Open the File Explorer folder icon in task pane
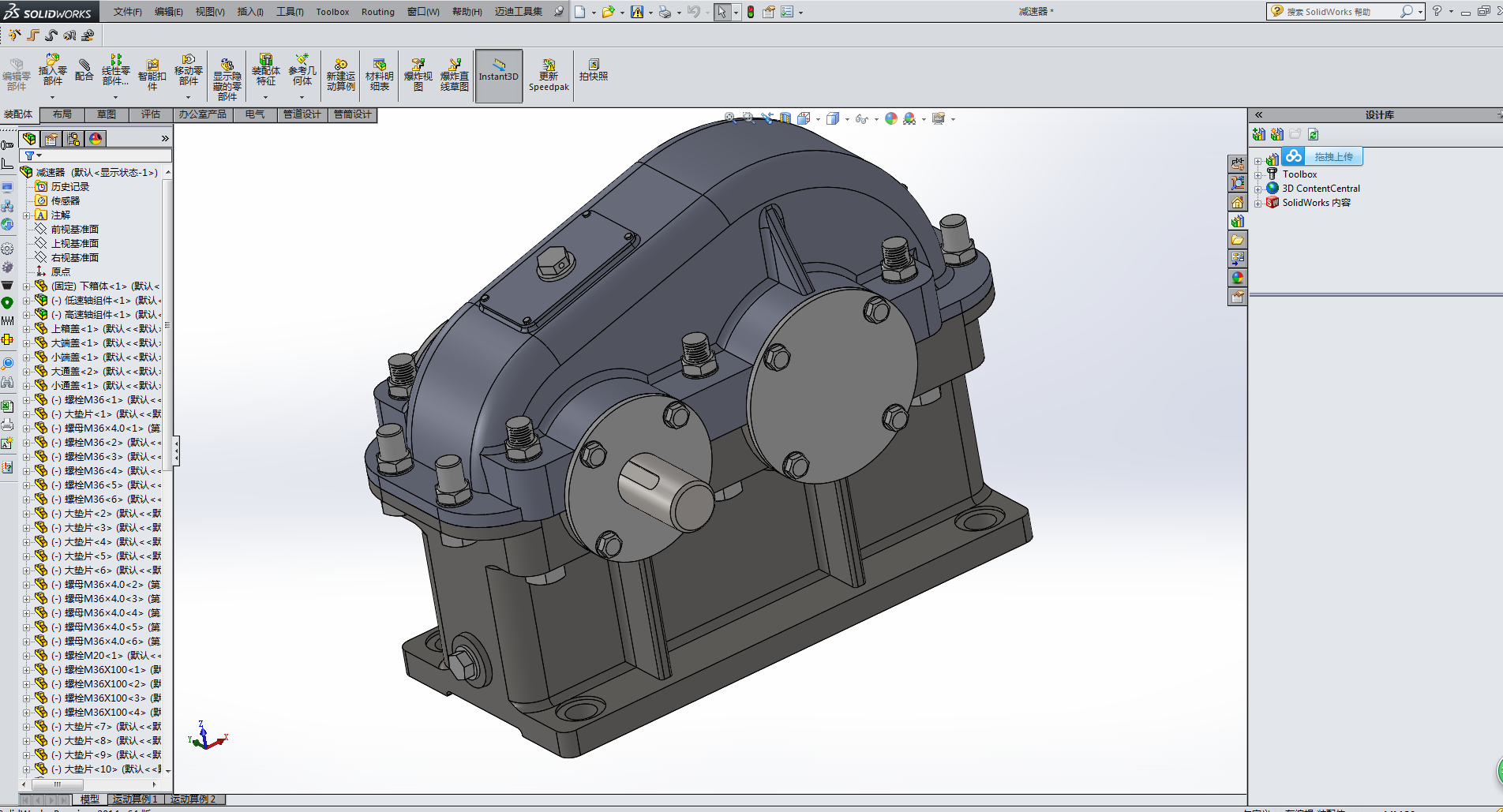1503x812 pixels. point(1237,240)
